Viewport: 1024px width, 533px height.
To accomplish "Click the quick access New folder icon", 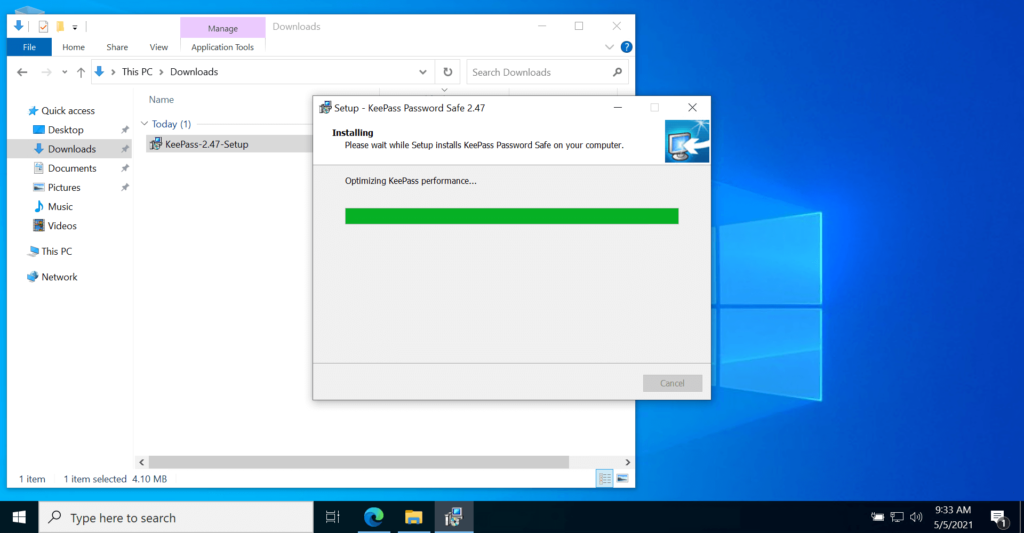I will point(60,27).
